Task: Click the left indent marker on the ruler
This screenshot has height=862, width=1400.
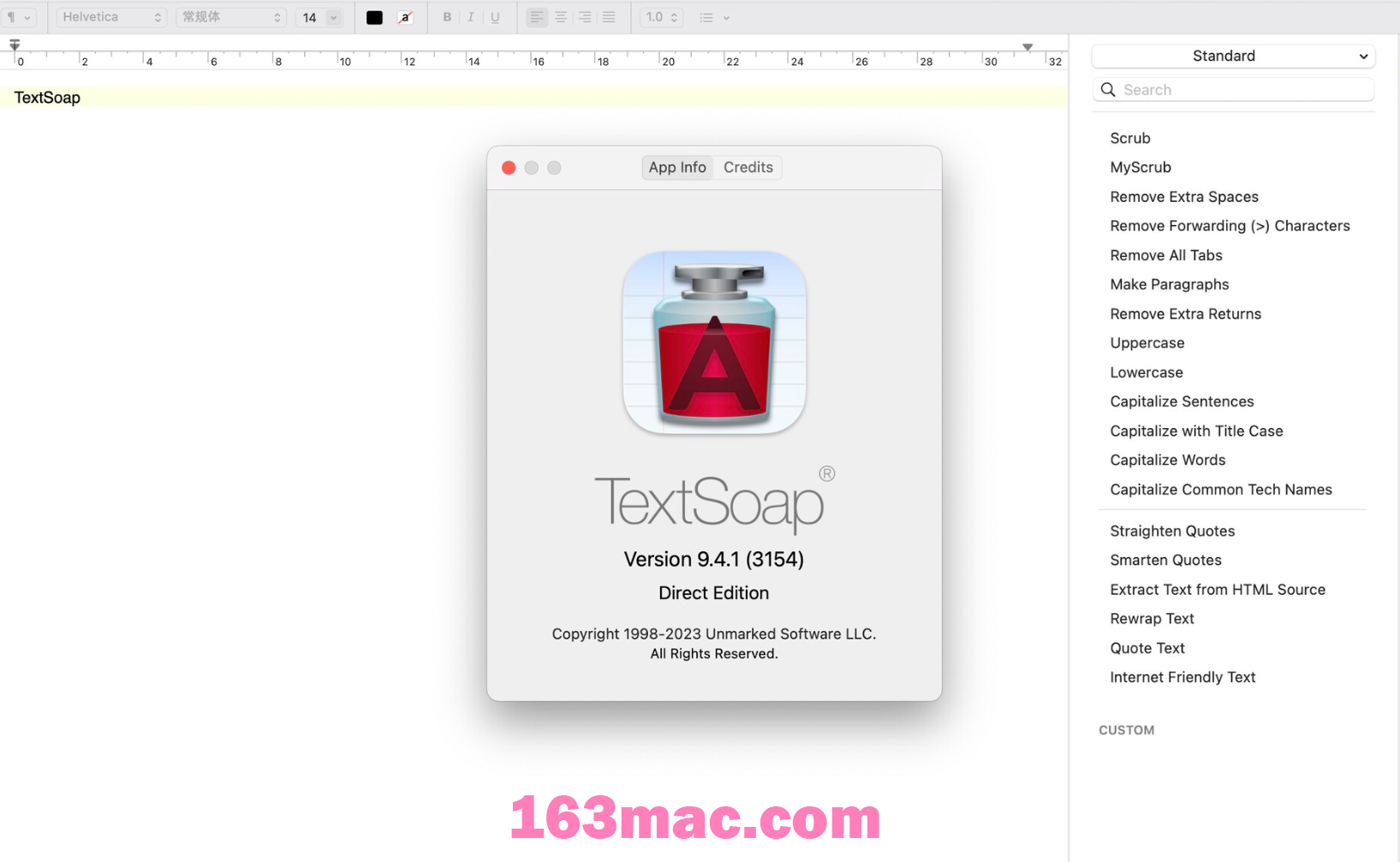Action: point(15,45)
